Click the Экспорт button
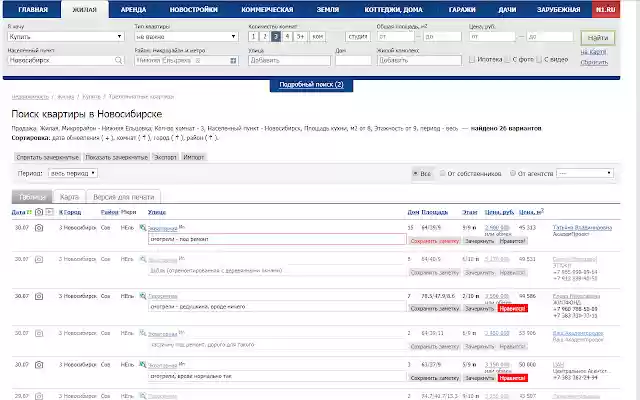The height and width of the screenshot is (400, 640). pos(165,157)
